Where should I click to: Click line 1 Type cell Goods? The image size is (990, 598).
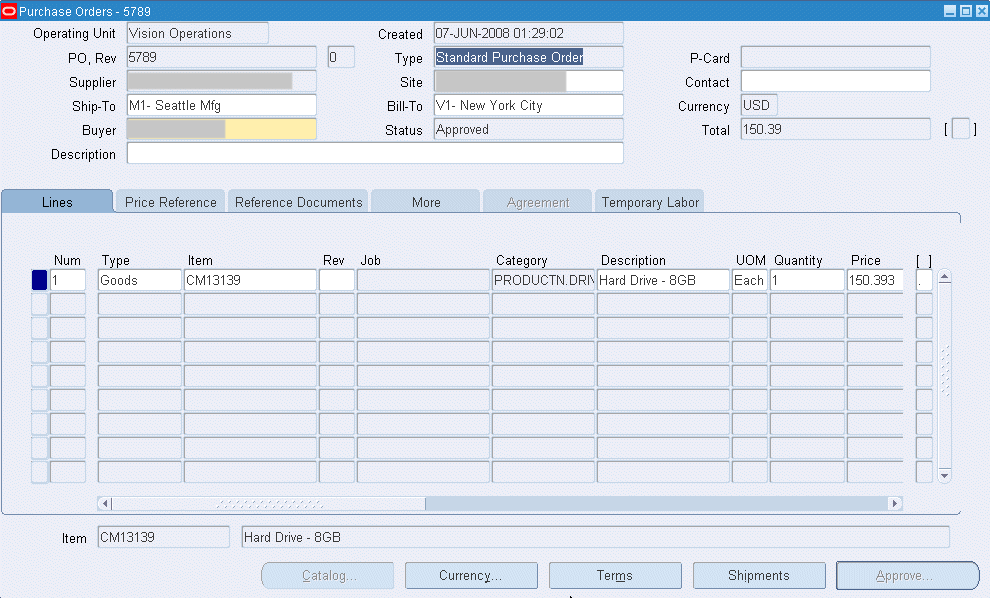pyautogui.click(x=140, y=280)
